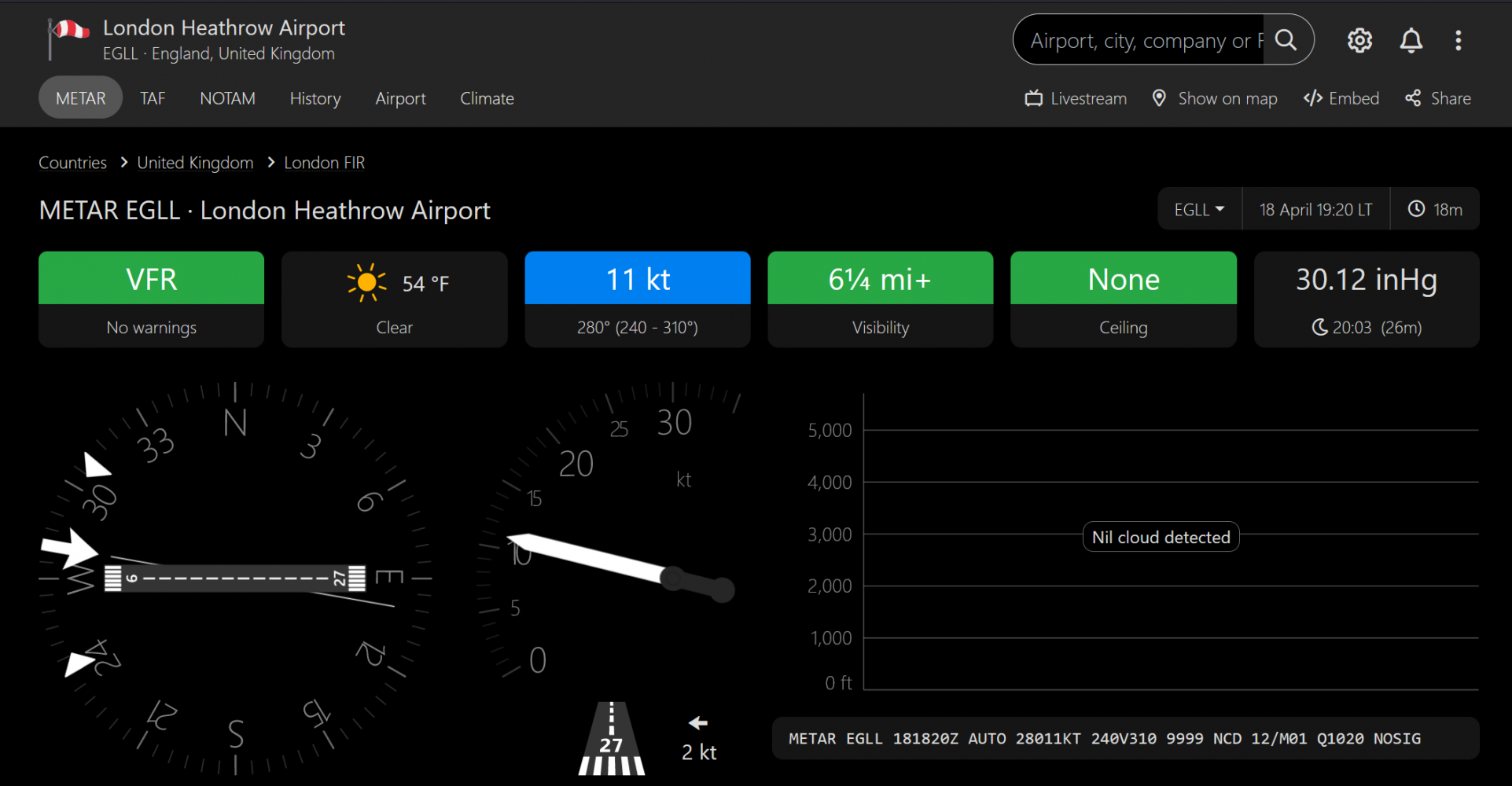Click the runway 09/27 strip on compass
Viewport: 1512px width, 786px height.
click(235, 578)
